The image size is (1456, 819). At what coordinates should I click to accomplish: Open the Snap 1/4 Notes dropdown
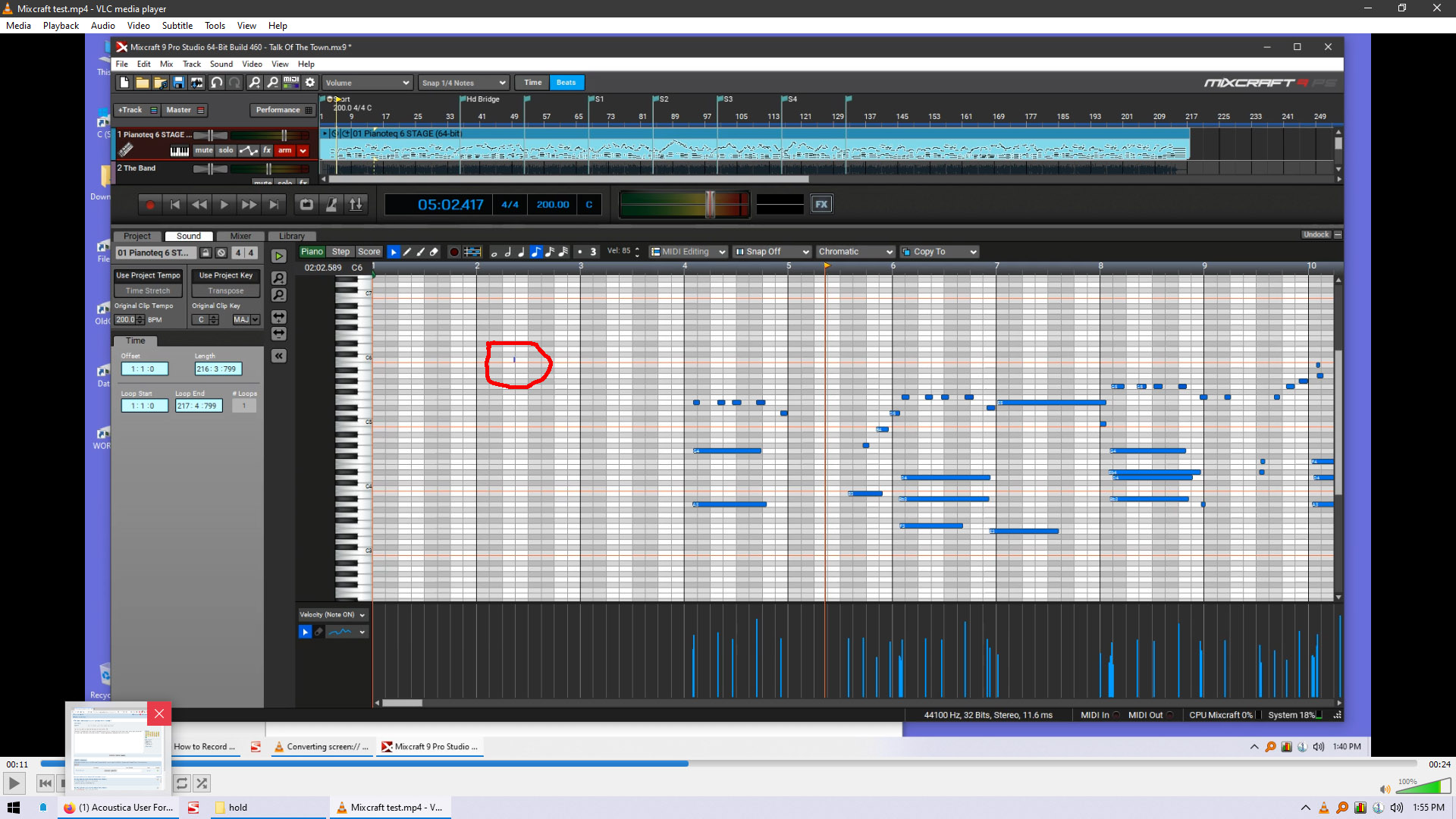point(463,83)
